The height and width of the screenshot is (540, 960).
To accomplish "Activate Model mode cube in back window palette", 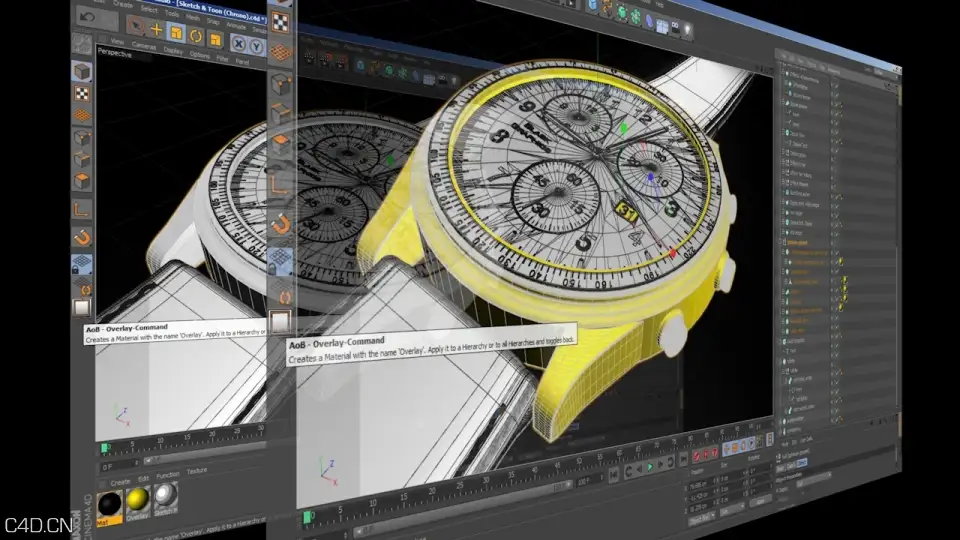I will pyautogui.click(x=82, y=72).
